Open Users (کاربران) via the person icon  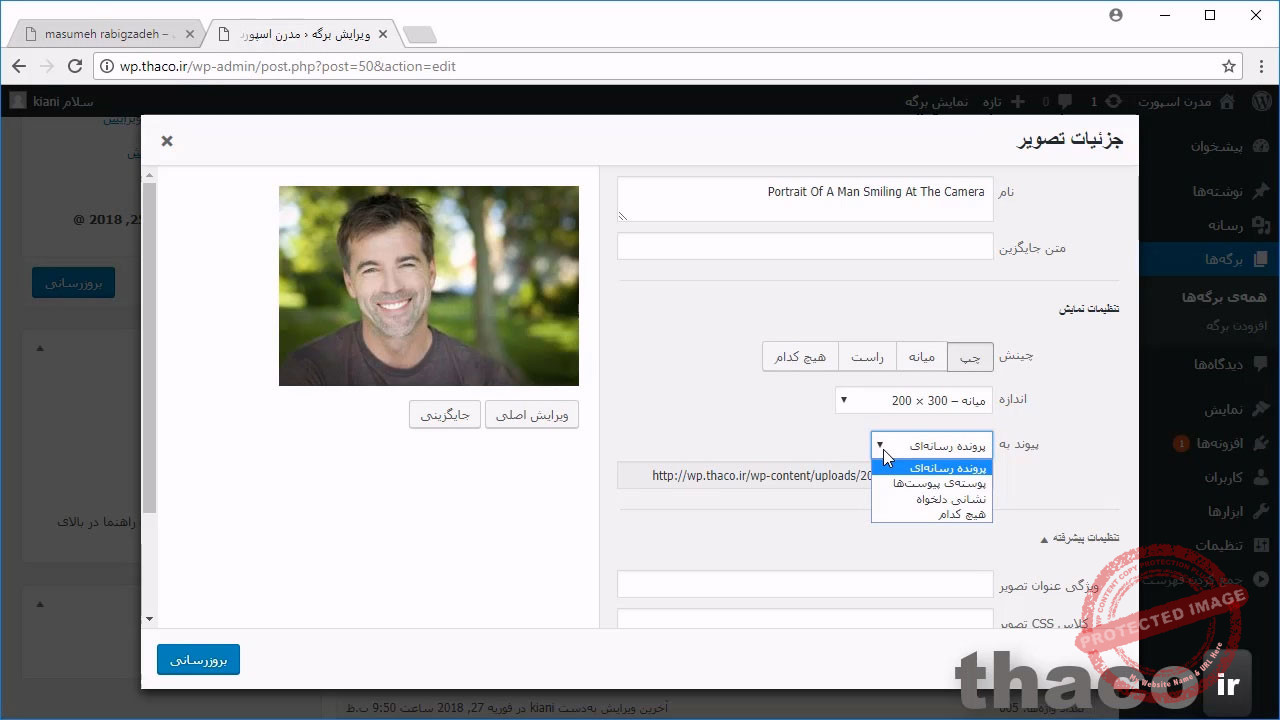tap(1259, 477)
